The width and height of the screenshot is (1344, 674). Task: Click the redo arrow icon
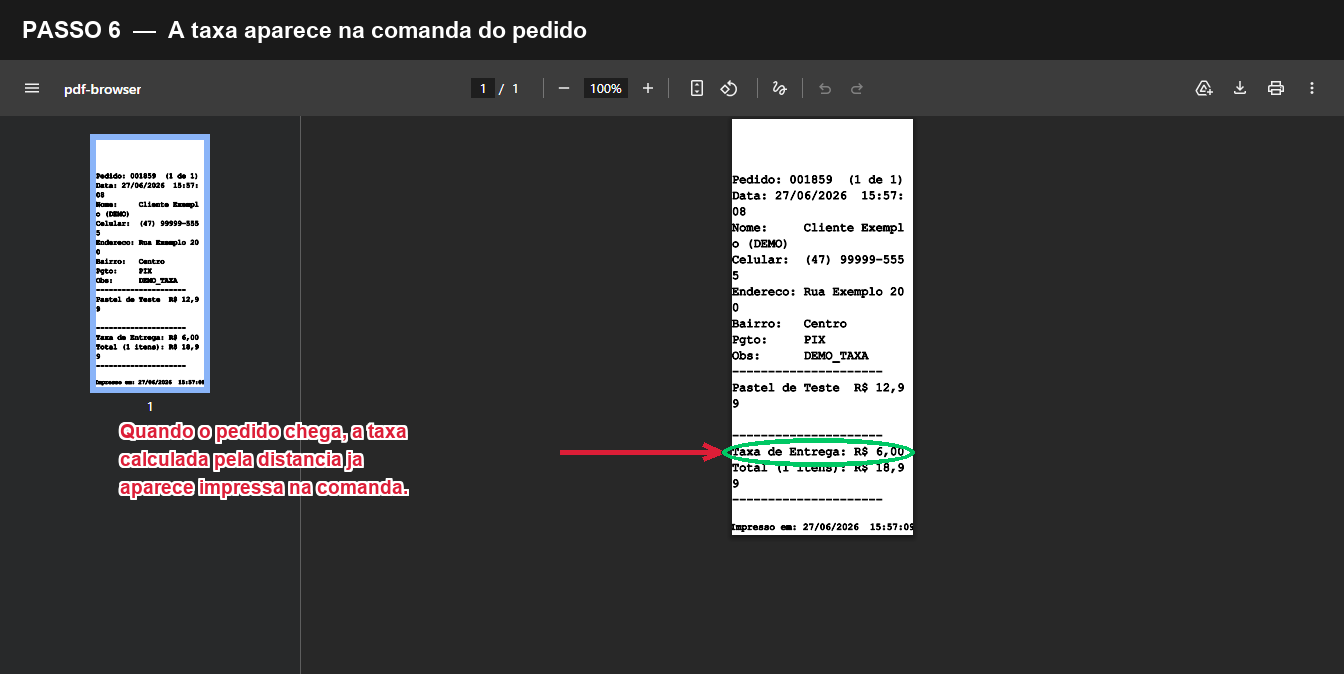click(x=857, y=88)
